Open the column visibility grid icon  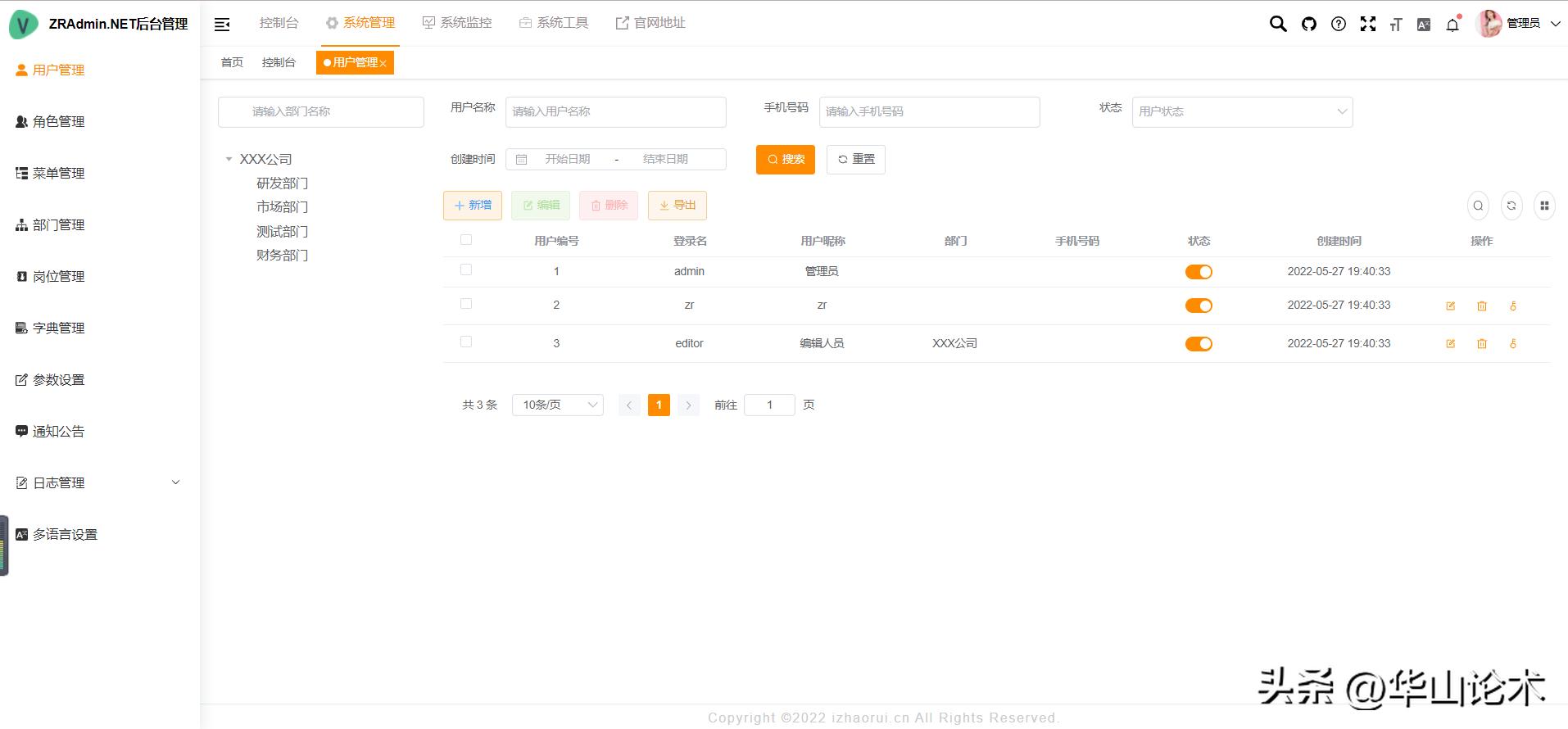tap(1544, 206)
